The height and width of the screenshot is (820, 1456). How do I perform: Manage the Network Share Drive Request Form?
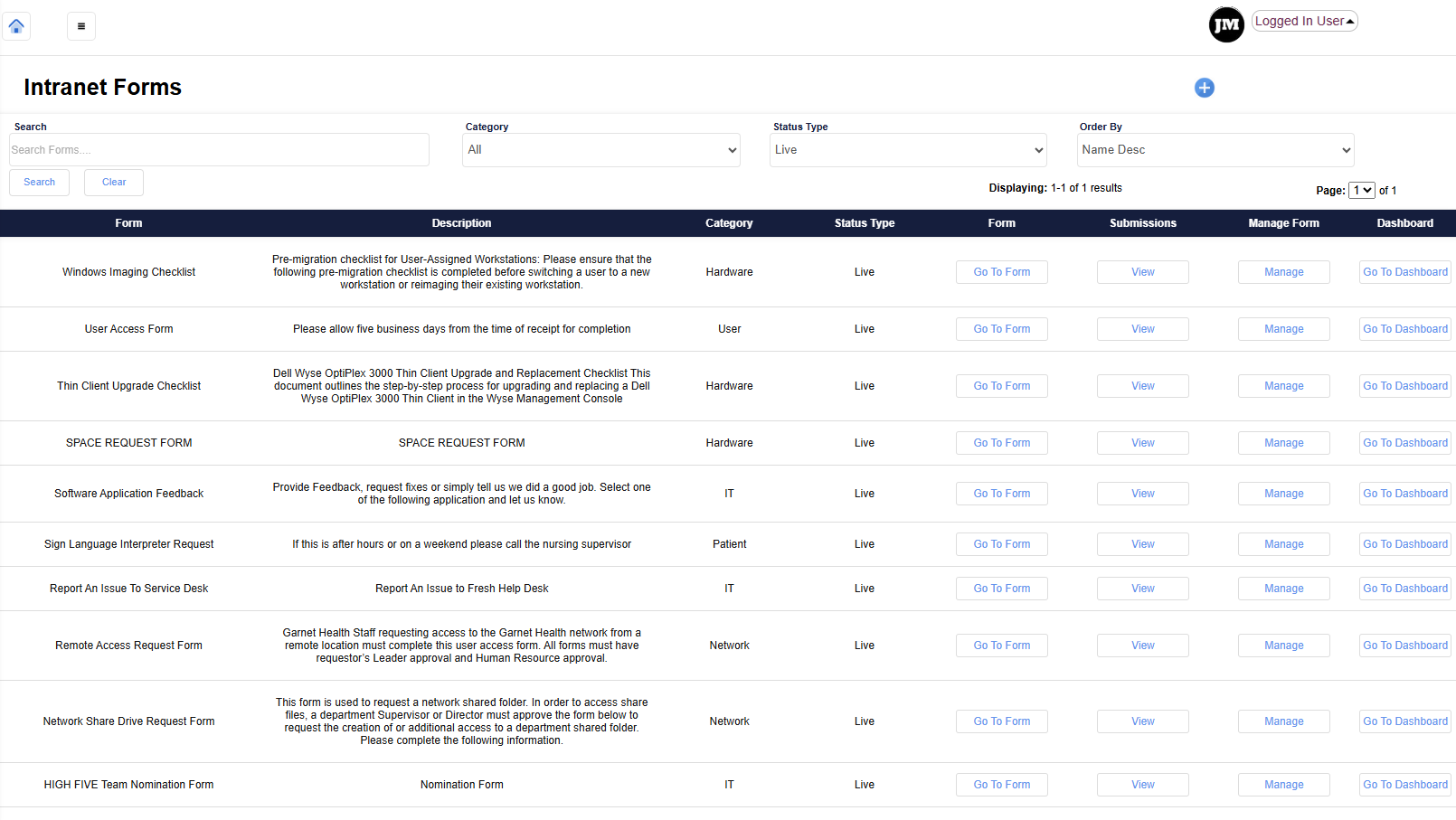(x=1284, y=721)
